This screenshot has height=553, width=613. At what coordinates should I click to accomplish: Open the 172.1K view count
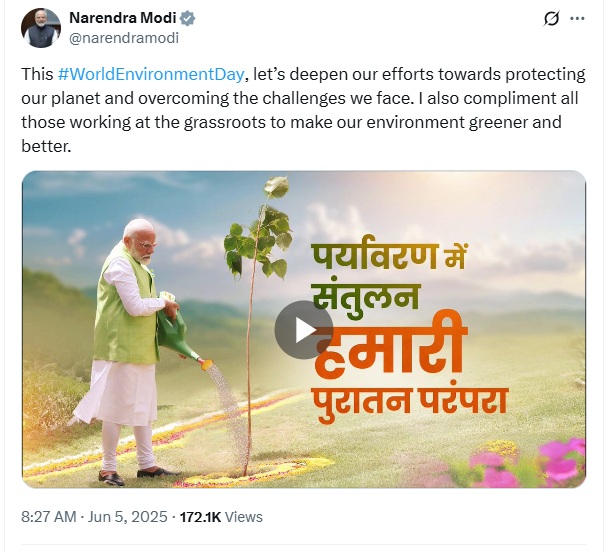(x=201, y=517)
